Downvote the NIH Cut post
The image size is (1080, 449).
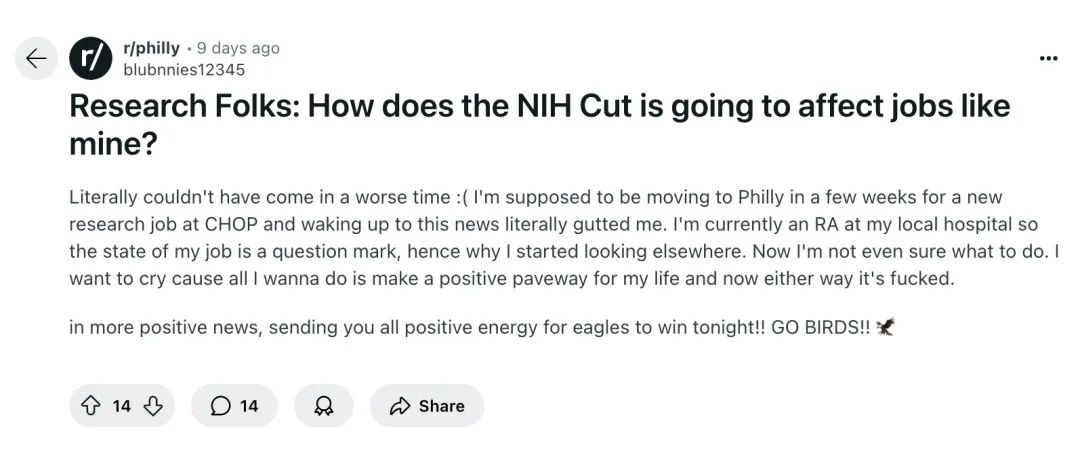pos(153,406)
